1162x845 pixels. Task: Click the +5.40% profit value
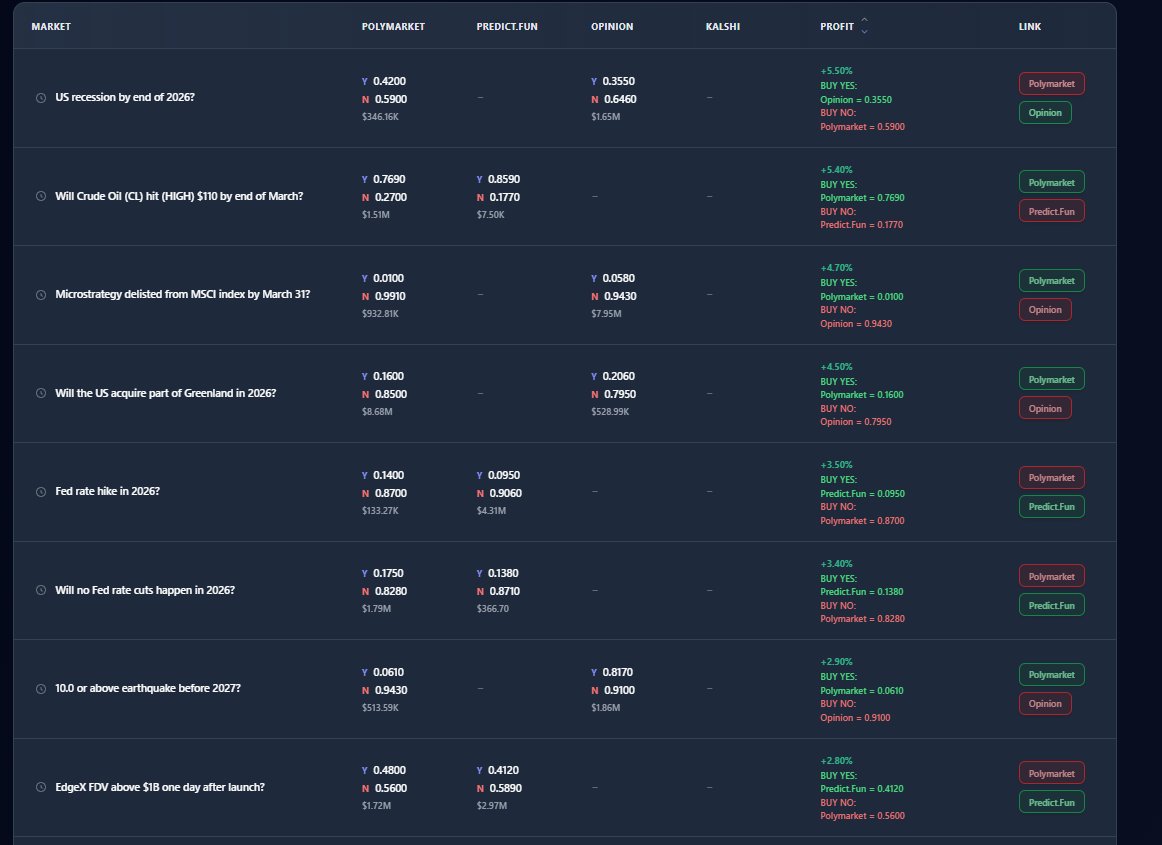point(836,170)
